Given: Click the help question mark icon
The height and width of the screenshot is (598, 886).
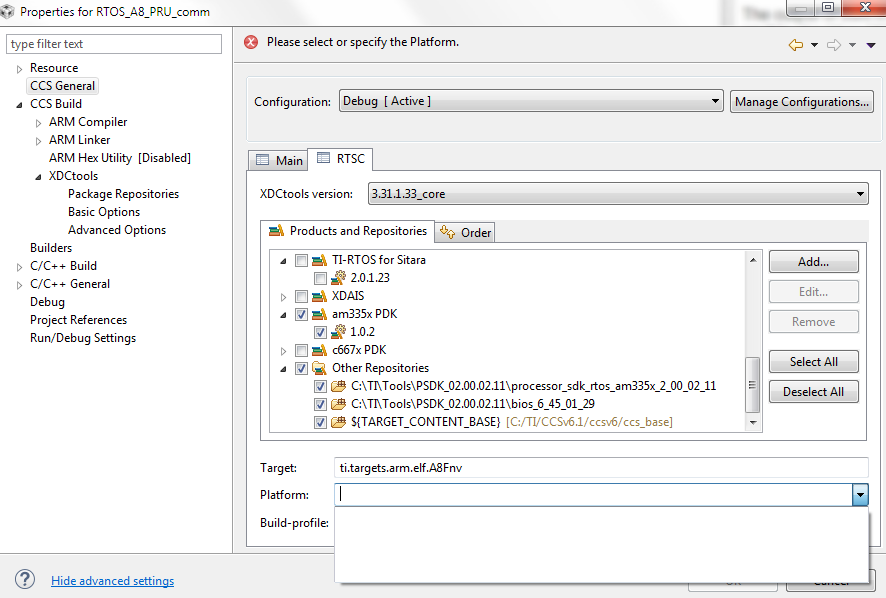Looking at the screenshot, I should (25, 580).
